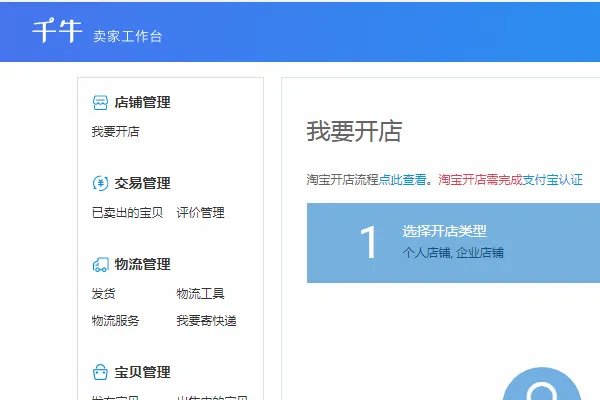Open 评价管理 link
Viewport: 600px width, 400px height.
tap(200, 212)
